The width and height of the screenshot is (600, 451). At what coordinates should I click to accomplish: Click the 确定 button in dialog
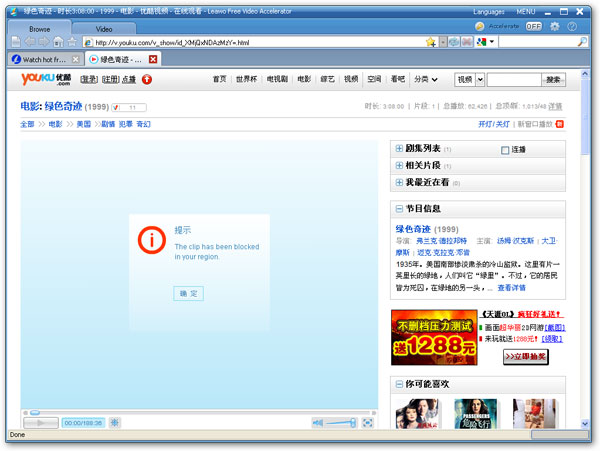click(188, 293)
